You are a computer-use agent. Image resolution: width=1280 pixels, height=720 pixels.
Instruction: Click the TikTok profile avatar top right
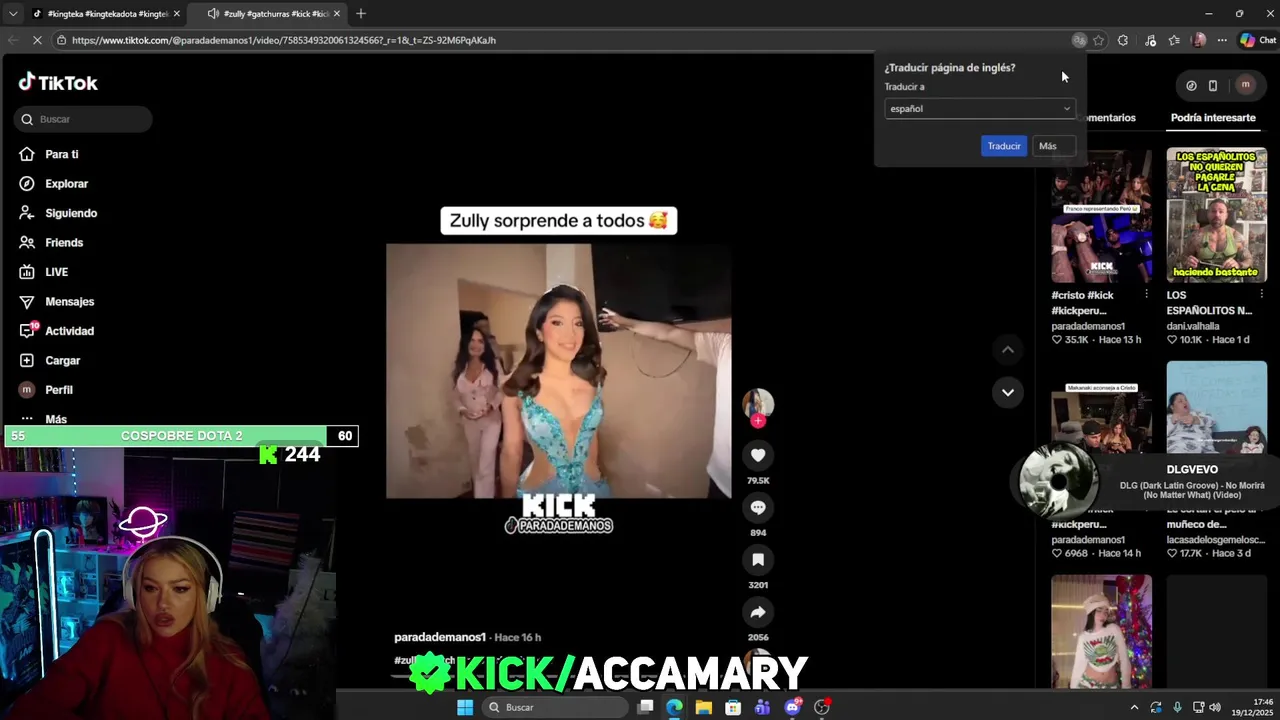1245,85
